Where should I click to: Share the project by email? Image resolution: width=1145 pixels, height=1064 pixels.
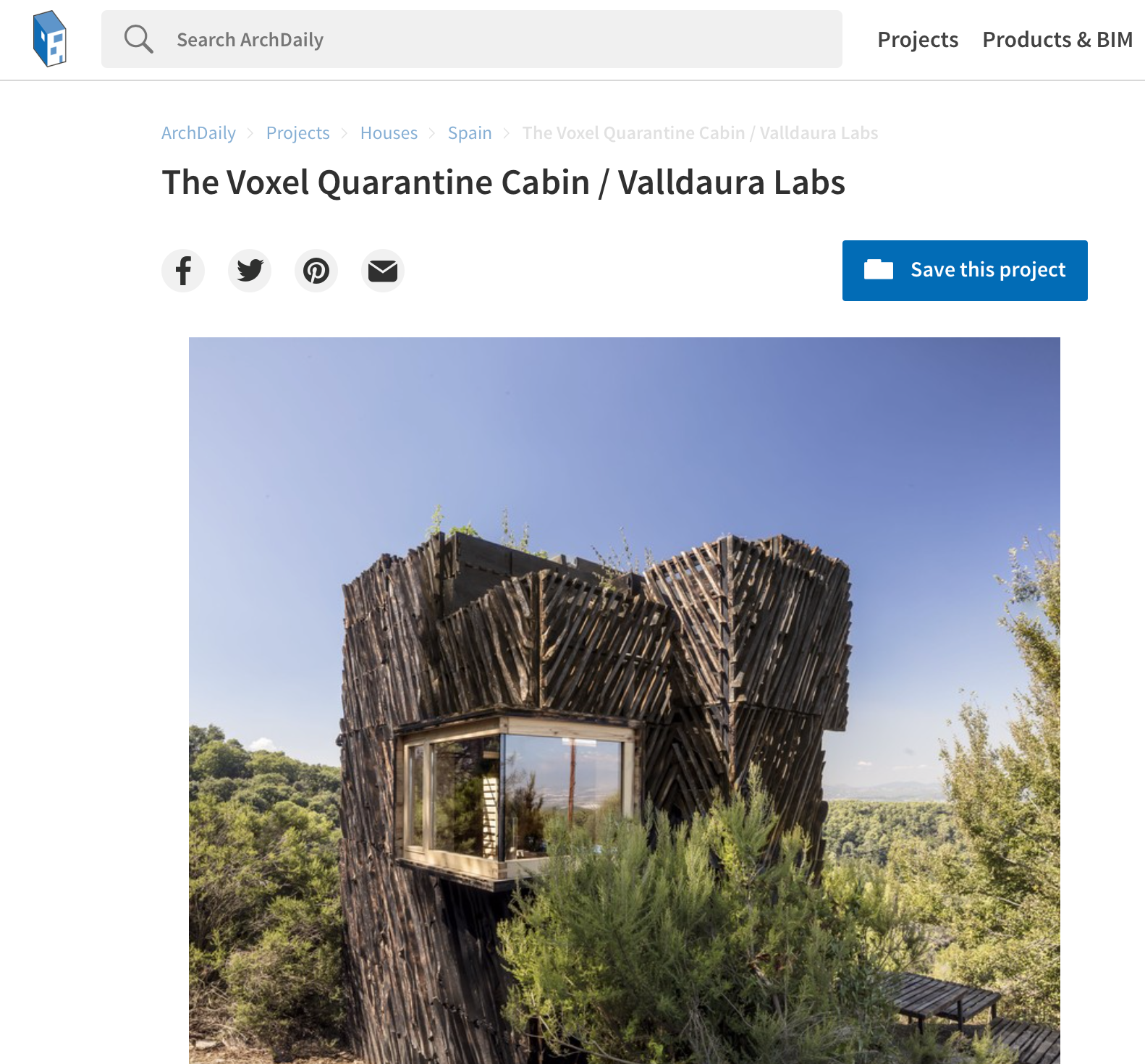383,271
